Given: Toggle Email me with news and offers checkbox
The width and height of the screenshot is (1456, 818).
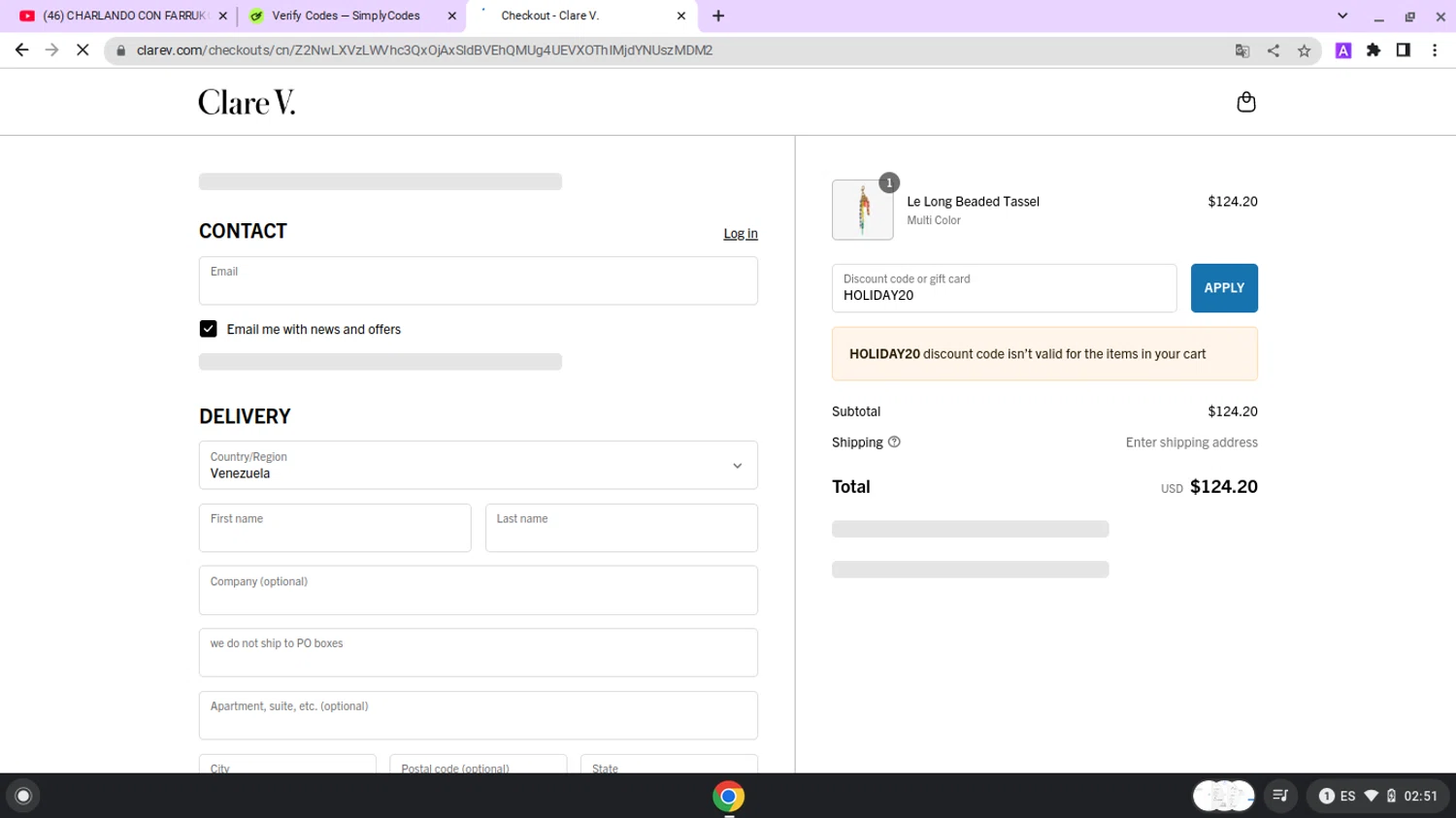Looking at the screenshot, I should (x=208, y=329).
